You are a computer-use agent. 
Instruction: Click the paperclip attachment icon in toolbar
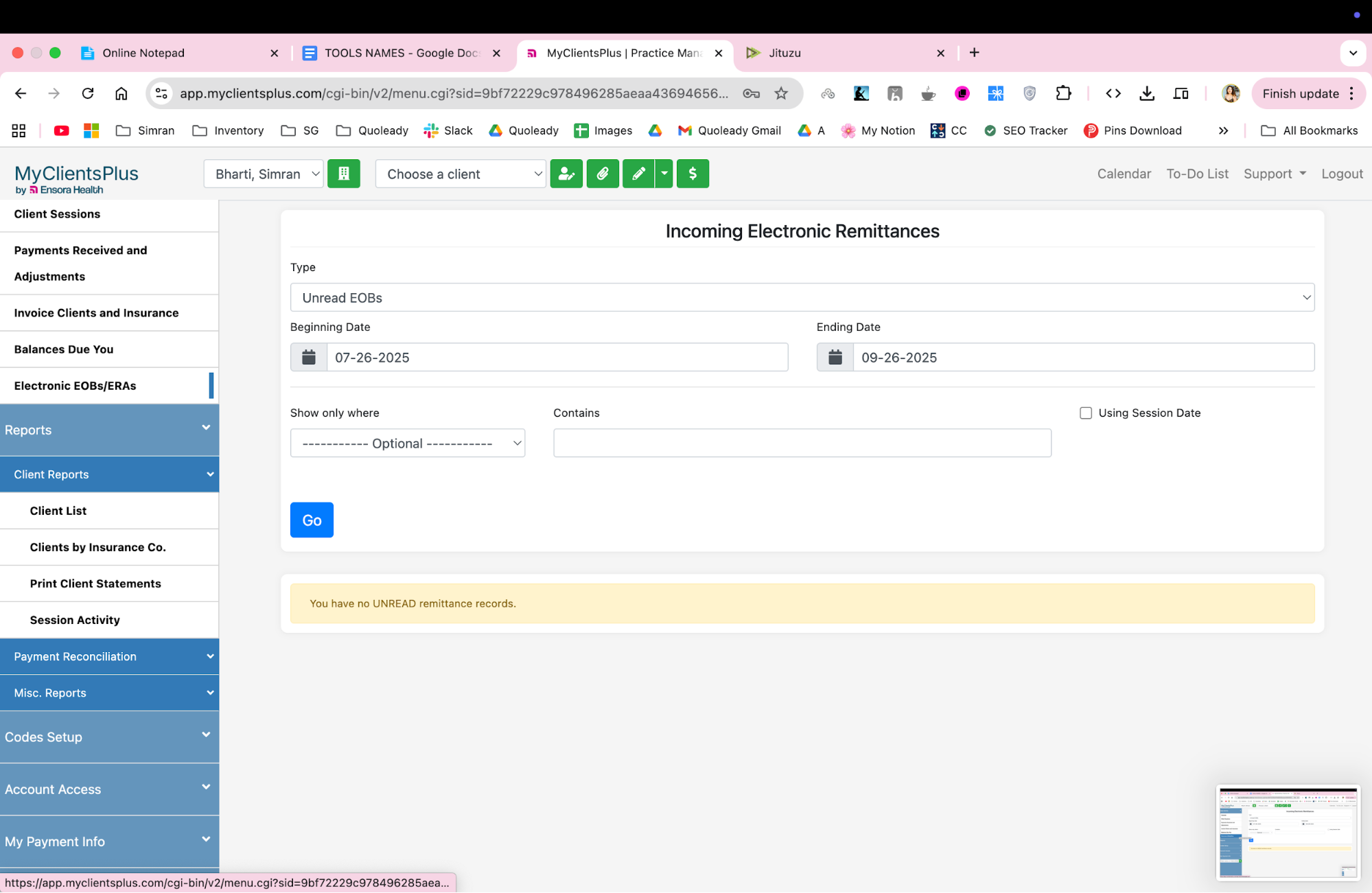pyautogui.click(x=603, y=174)
